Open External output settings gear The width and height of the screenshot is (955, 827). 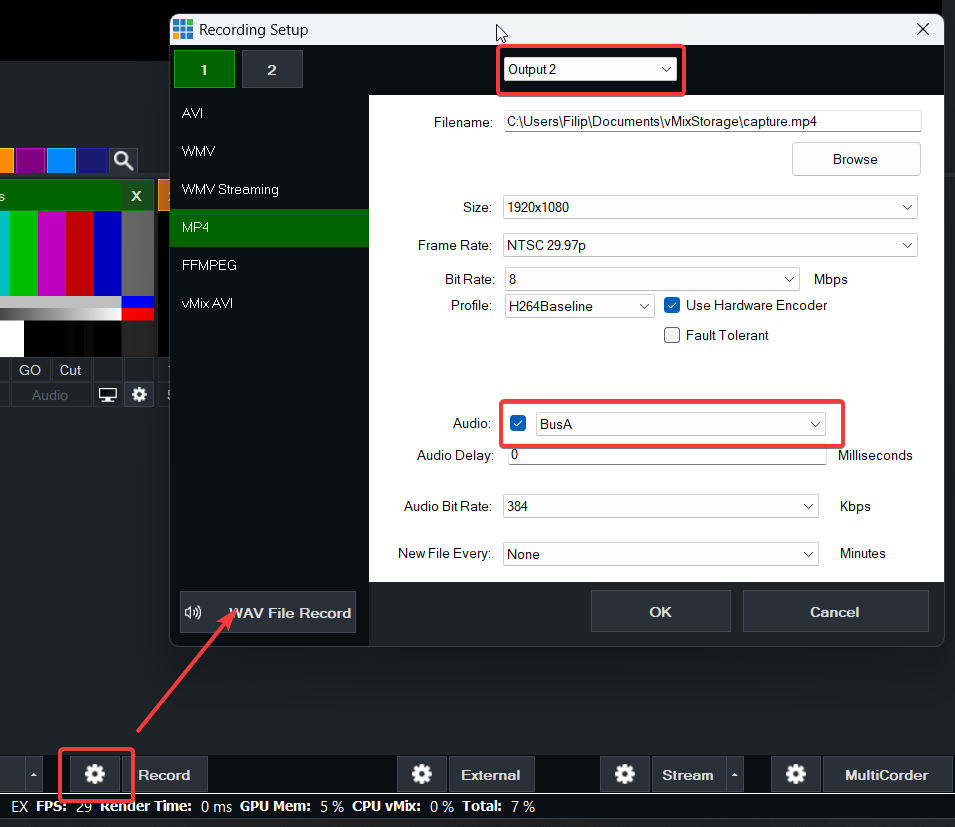click(x=421, y=775)
